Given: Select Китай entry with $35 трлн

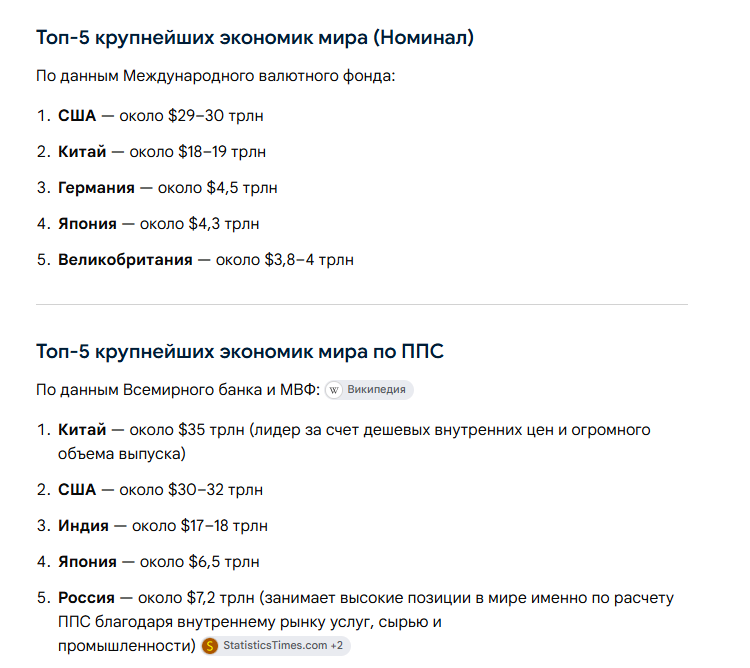Looking at the screenshot, I should [x=354, y=442].
